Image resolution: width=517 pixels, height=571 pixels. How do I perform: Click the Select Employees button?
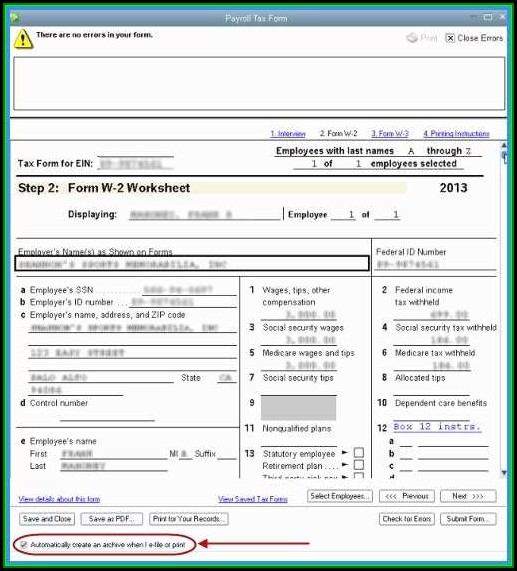[340, 496]
